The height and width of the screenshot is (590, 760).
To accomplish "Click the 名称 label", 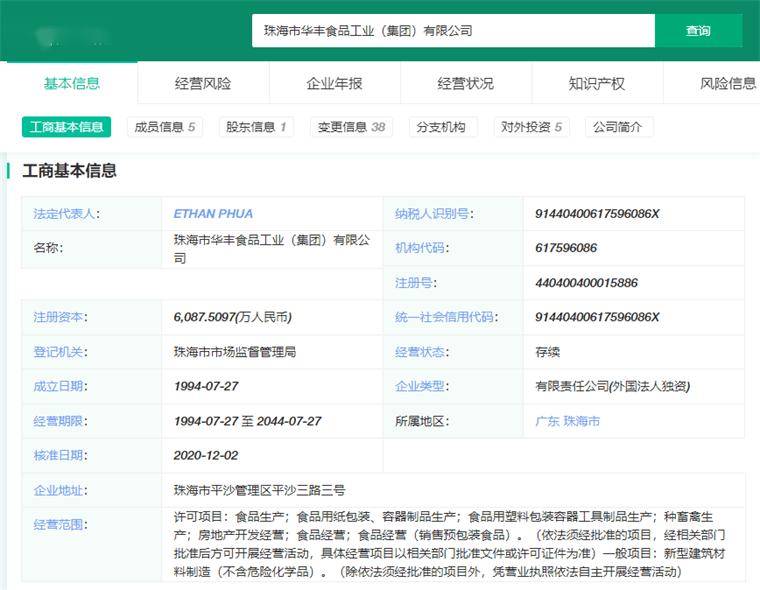I will (48, 248).
